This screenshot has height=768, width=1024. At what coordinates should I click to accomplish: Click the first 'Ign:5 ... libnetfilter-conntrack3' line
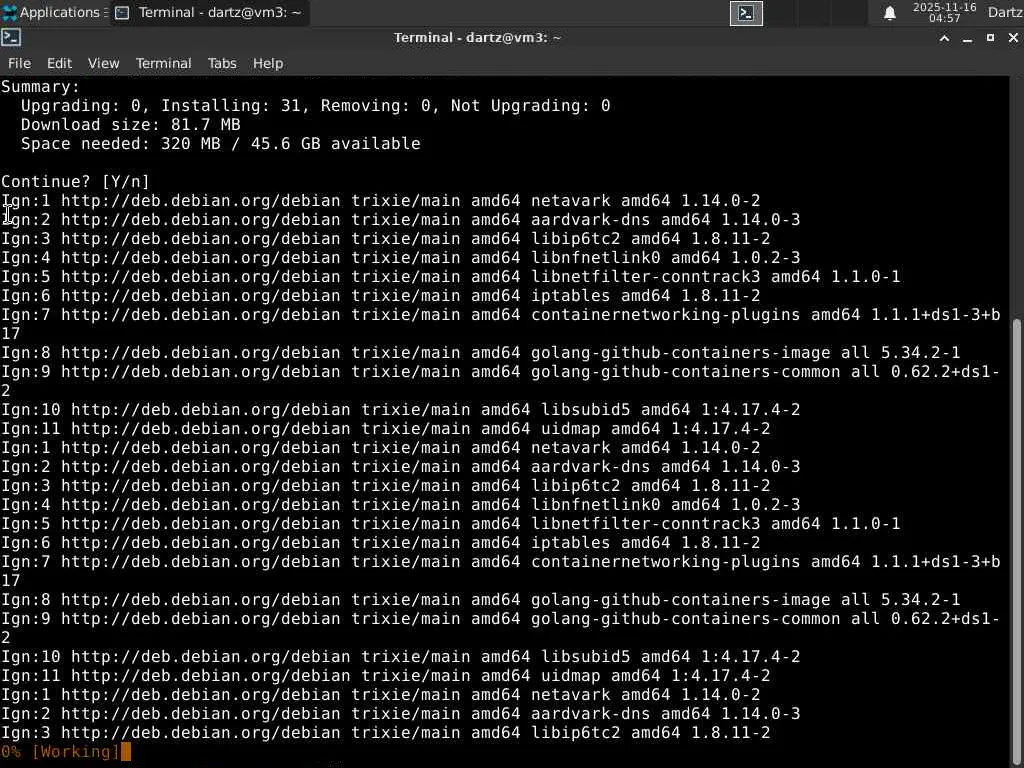pos(451,276)
